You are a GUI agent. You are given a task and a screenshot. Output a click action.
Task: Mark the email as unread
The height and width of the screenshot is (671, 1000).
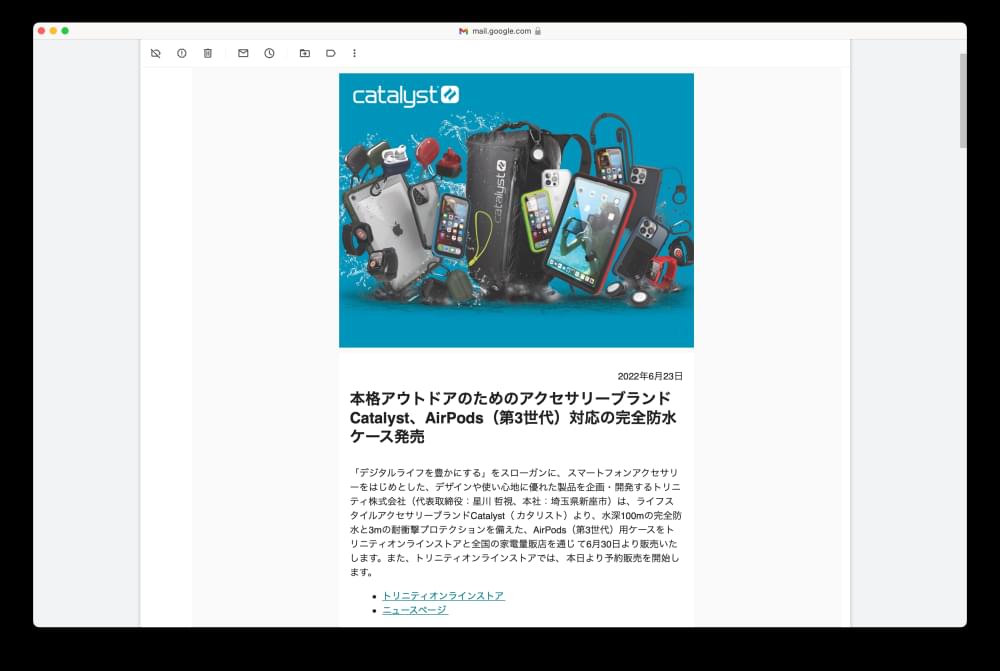tap(243, 54)
